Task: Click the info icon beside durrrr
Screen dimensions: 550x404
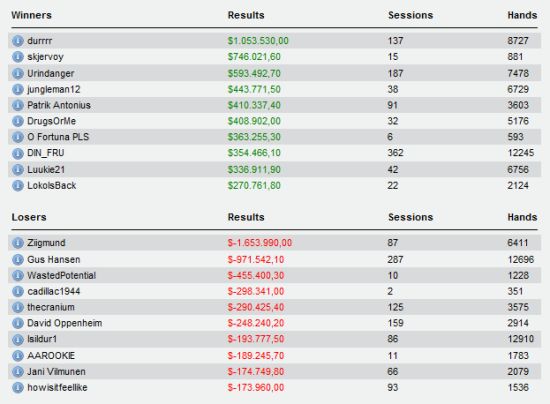Action: coord(18,41)
